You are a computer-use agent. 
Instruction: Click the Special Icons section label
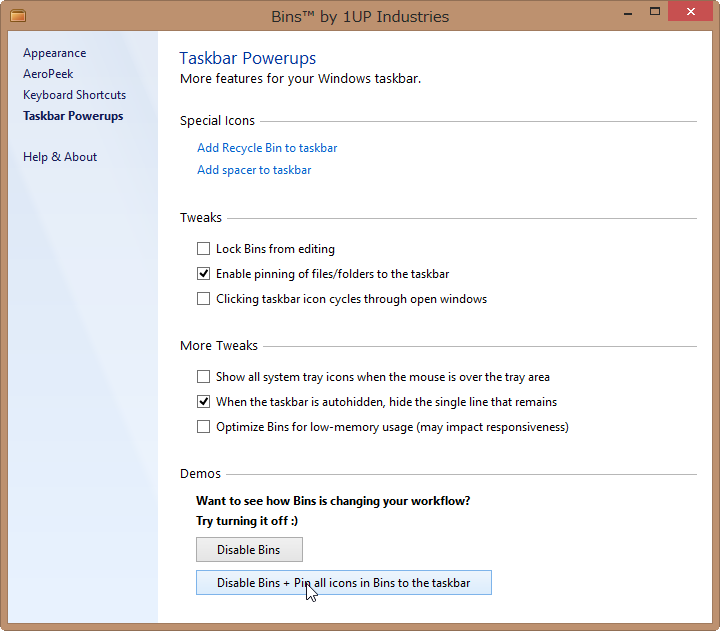pyautogui.click(x=217, y=121)
